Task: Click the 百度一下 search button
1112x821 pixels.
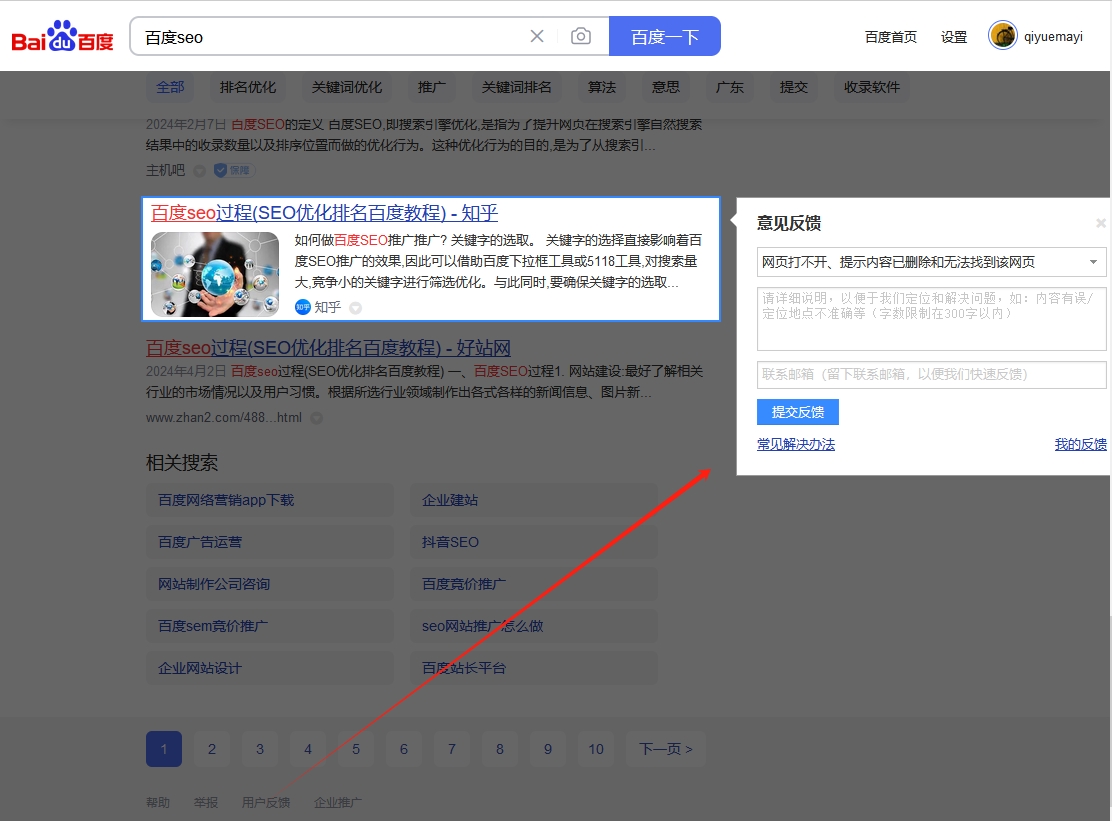Action: pyautogui.click(x=665, y=36)
